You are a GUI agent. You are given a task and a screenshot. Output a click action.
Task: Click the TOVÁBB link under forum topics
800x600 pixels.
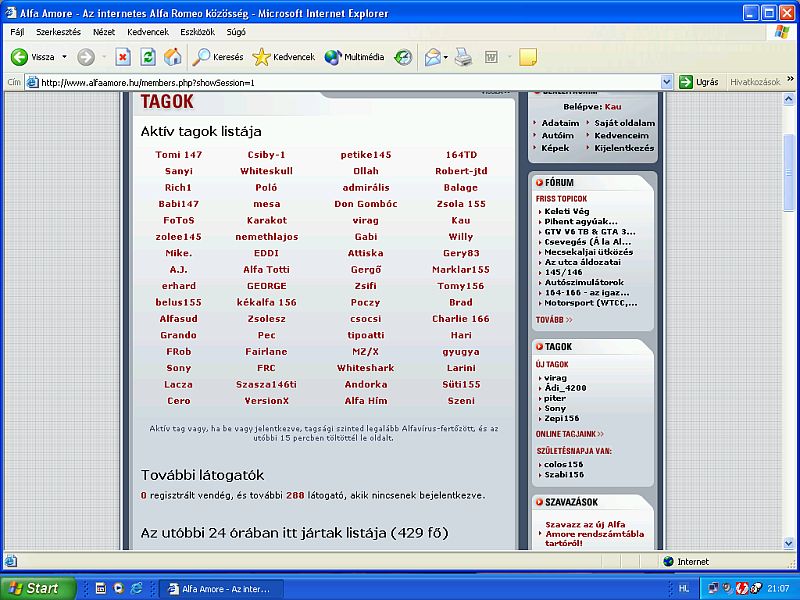pos(554,319)
